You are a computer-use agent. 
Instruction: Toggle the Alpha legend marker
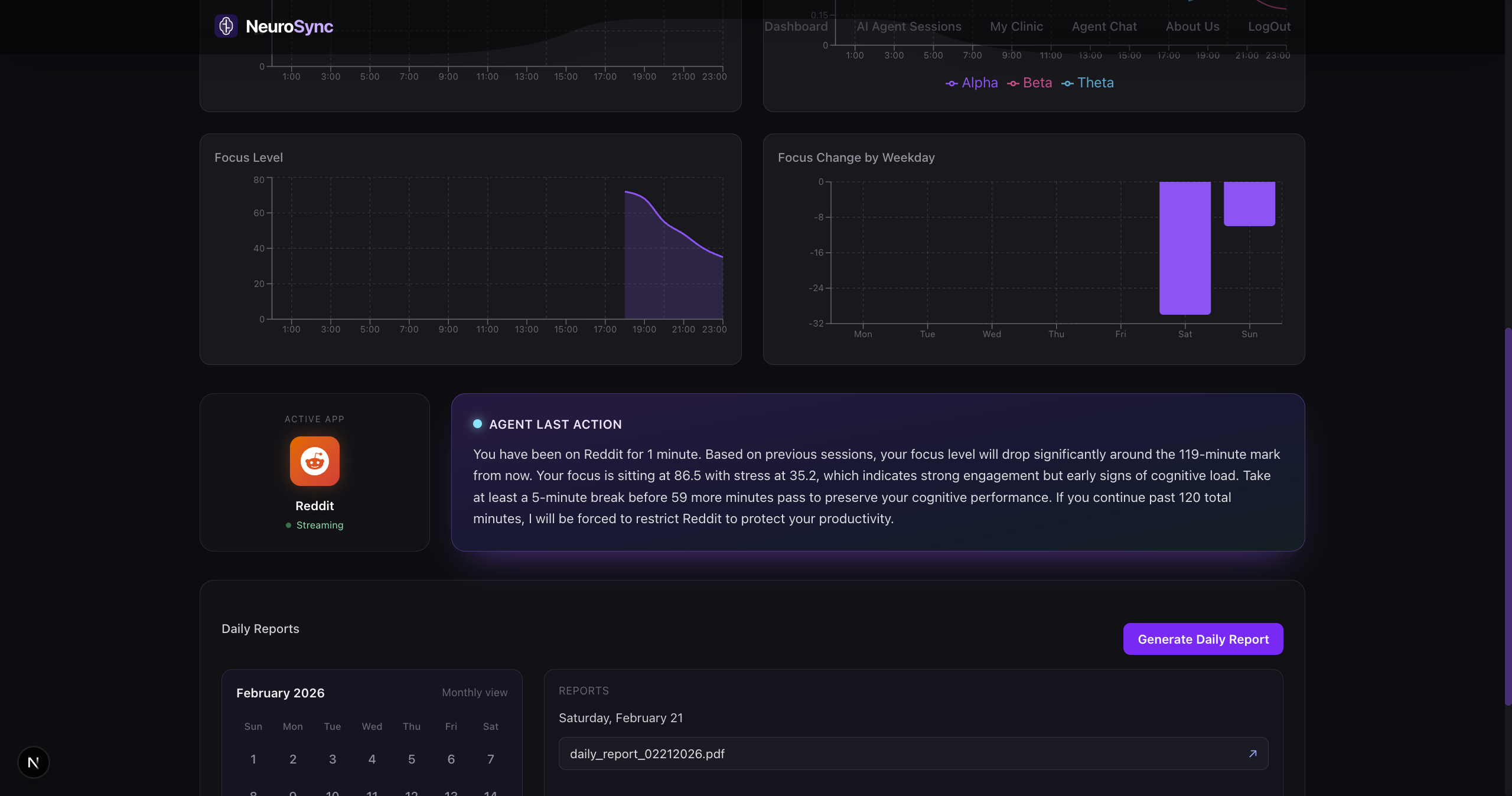pyautogui.click(x=951, y=83)
